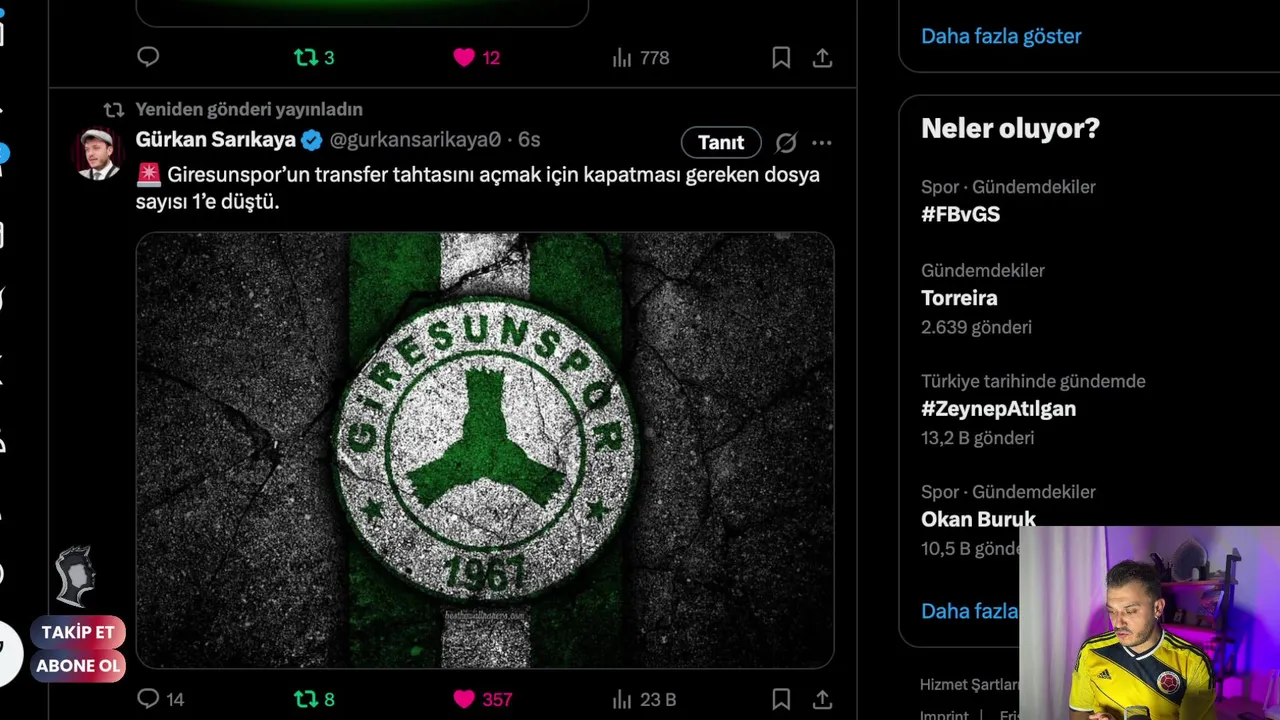
Task: Click the verified badge beside Gürkan Sarıkaya
Action: click(312, 140)
